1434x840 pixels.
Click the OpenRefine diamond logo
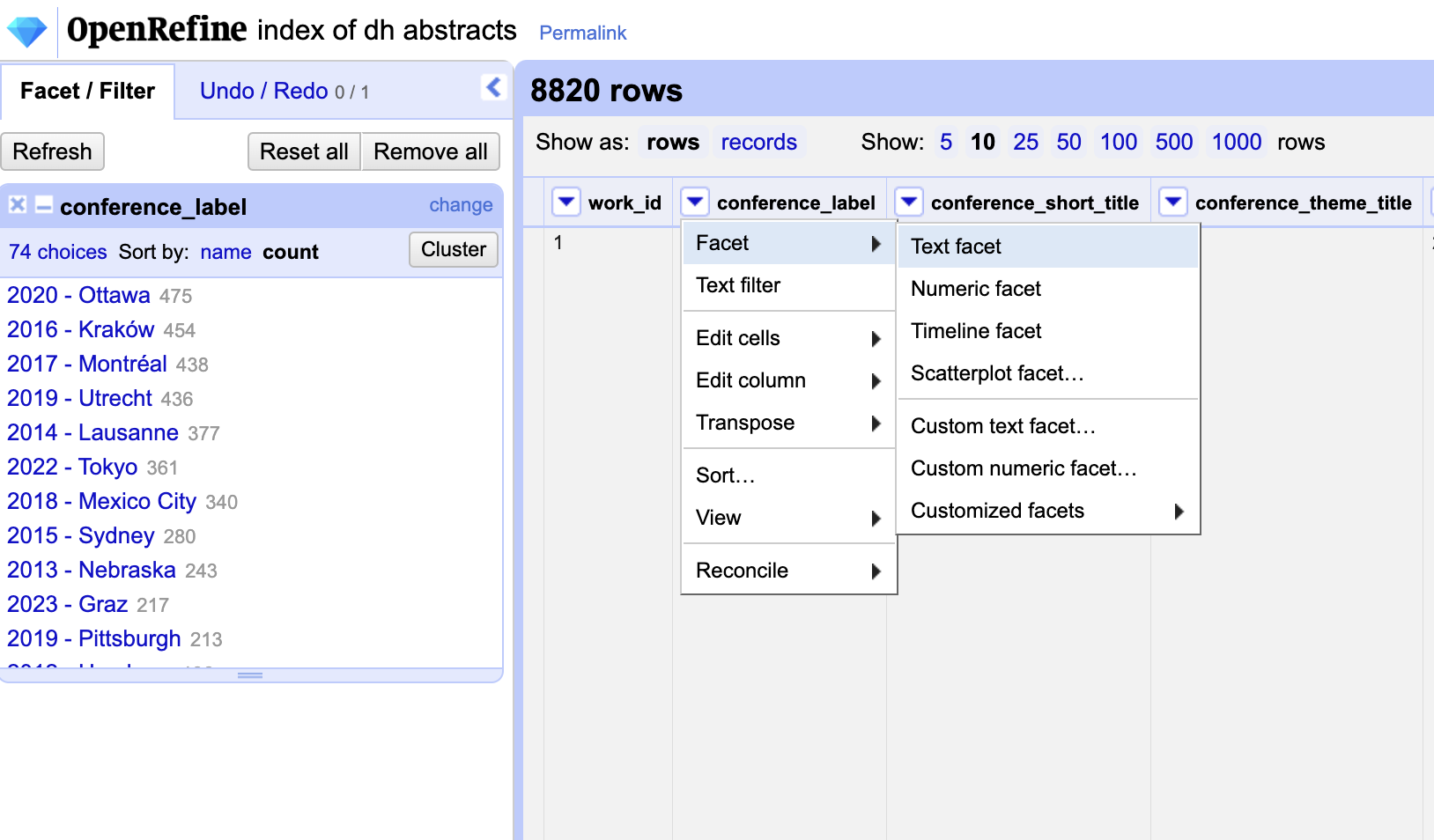pyautogui.click(x=26, y=32)
